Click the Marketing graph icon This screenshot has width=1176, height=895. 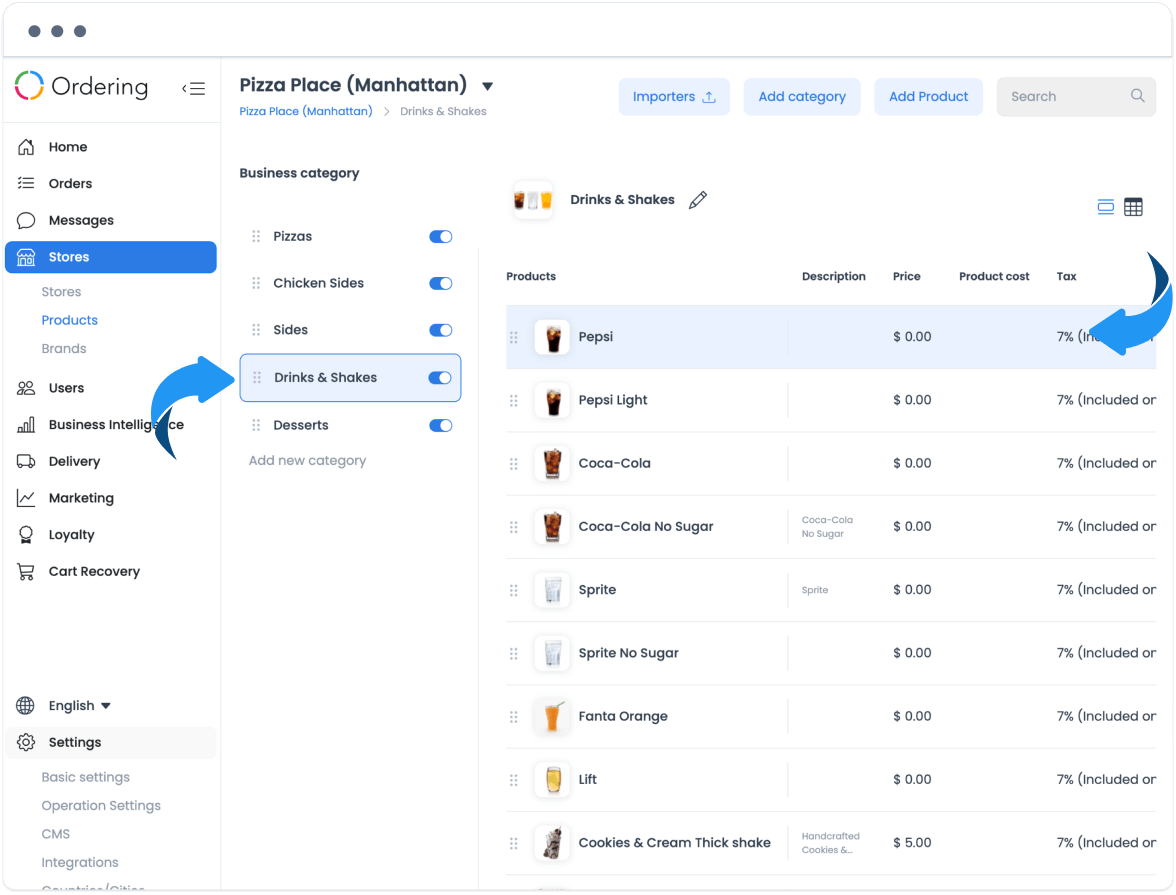point(26,498)
